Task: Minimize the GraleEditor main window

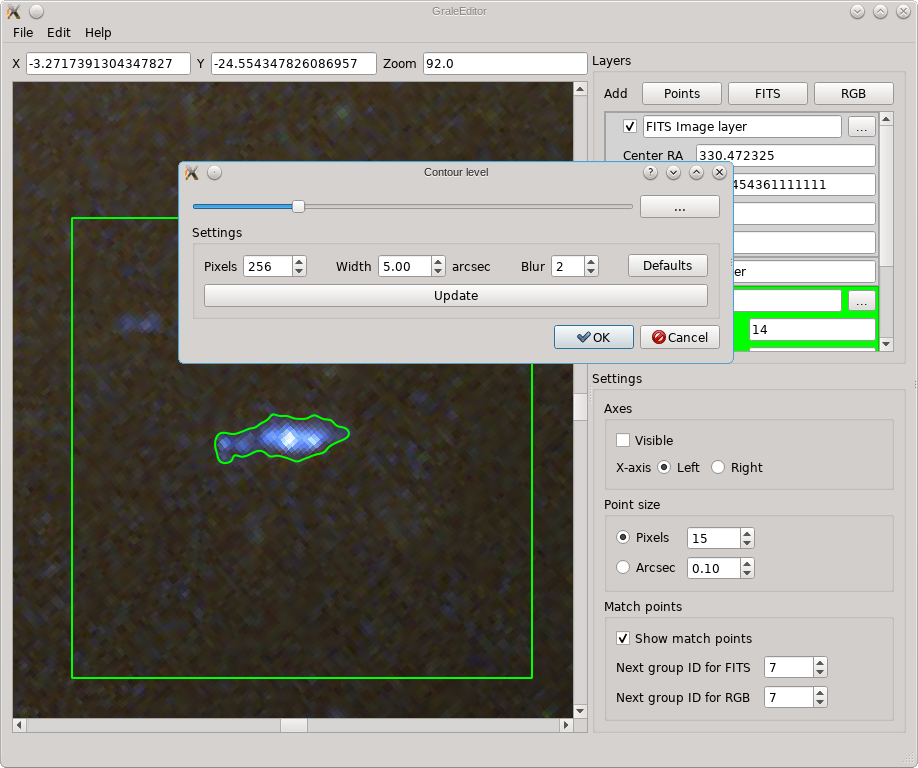Action: point(858,11)
